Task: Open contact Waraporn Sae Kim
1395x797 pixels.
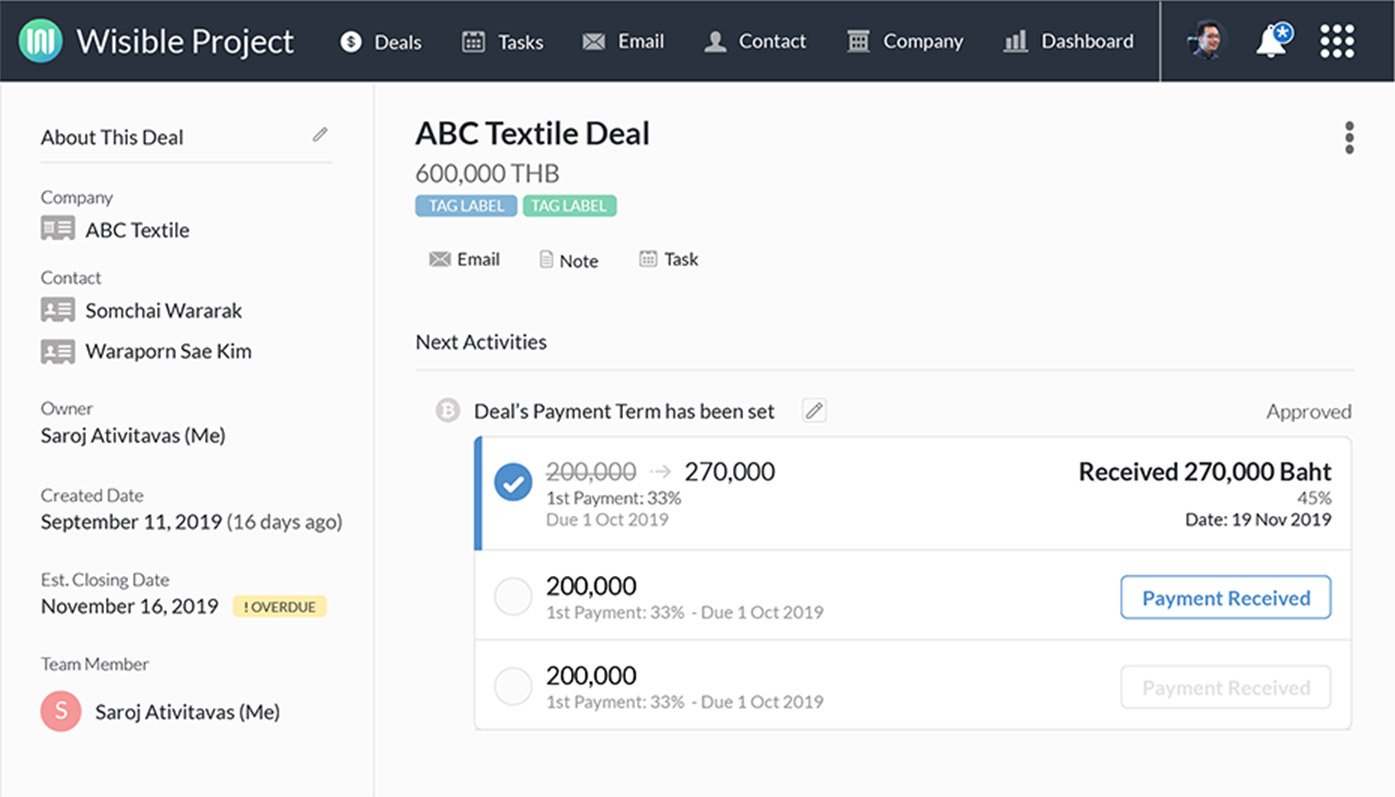Action: pyautogui.click(x=168, y=351)
